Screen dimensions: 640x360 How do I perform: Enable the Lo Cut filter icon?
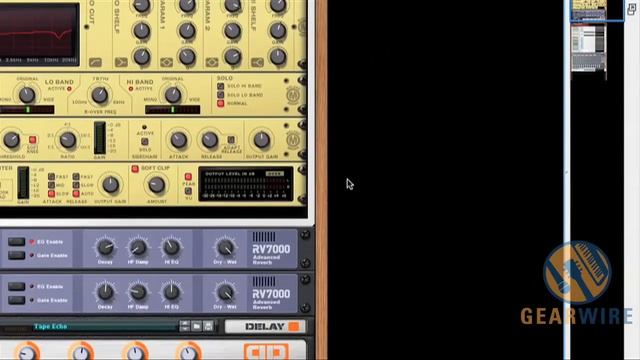coord(95,62)
